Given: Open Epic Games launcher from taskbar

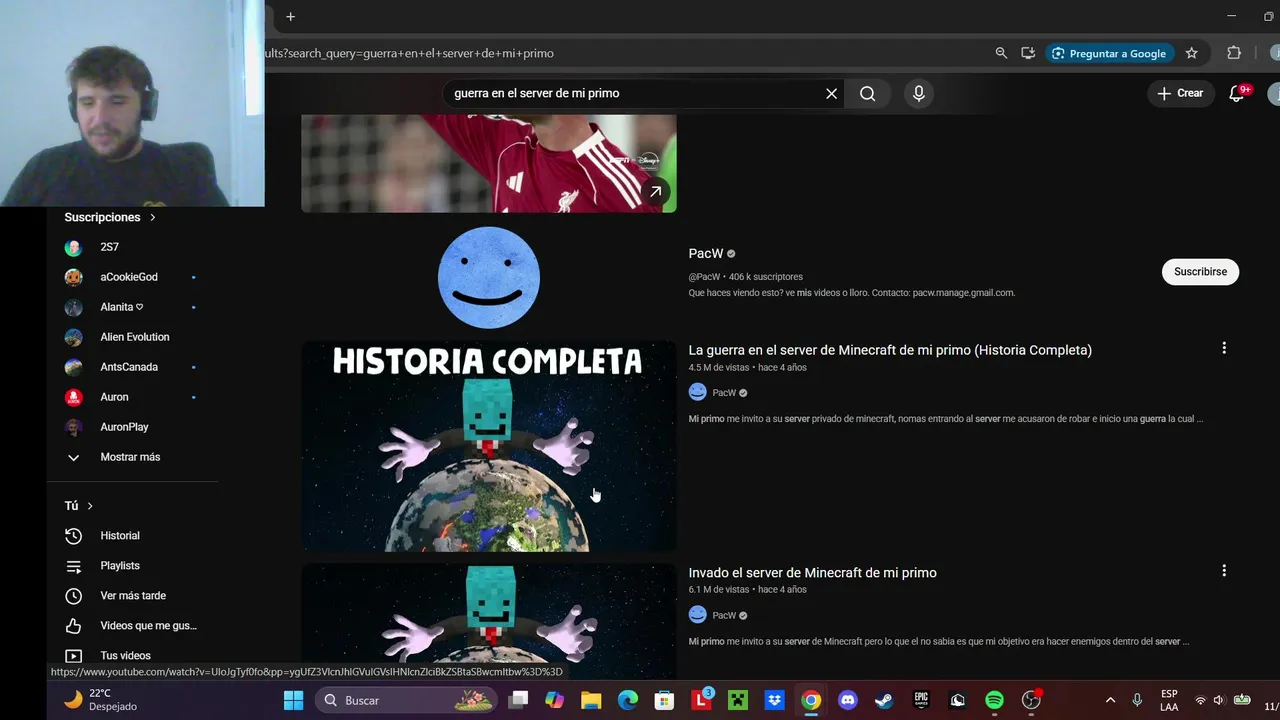Looking at the screenshot, I should [921, 701].
